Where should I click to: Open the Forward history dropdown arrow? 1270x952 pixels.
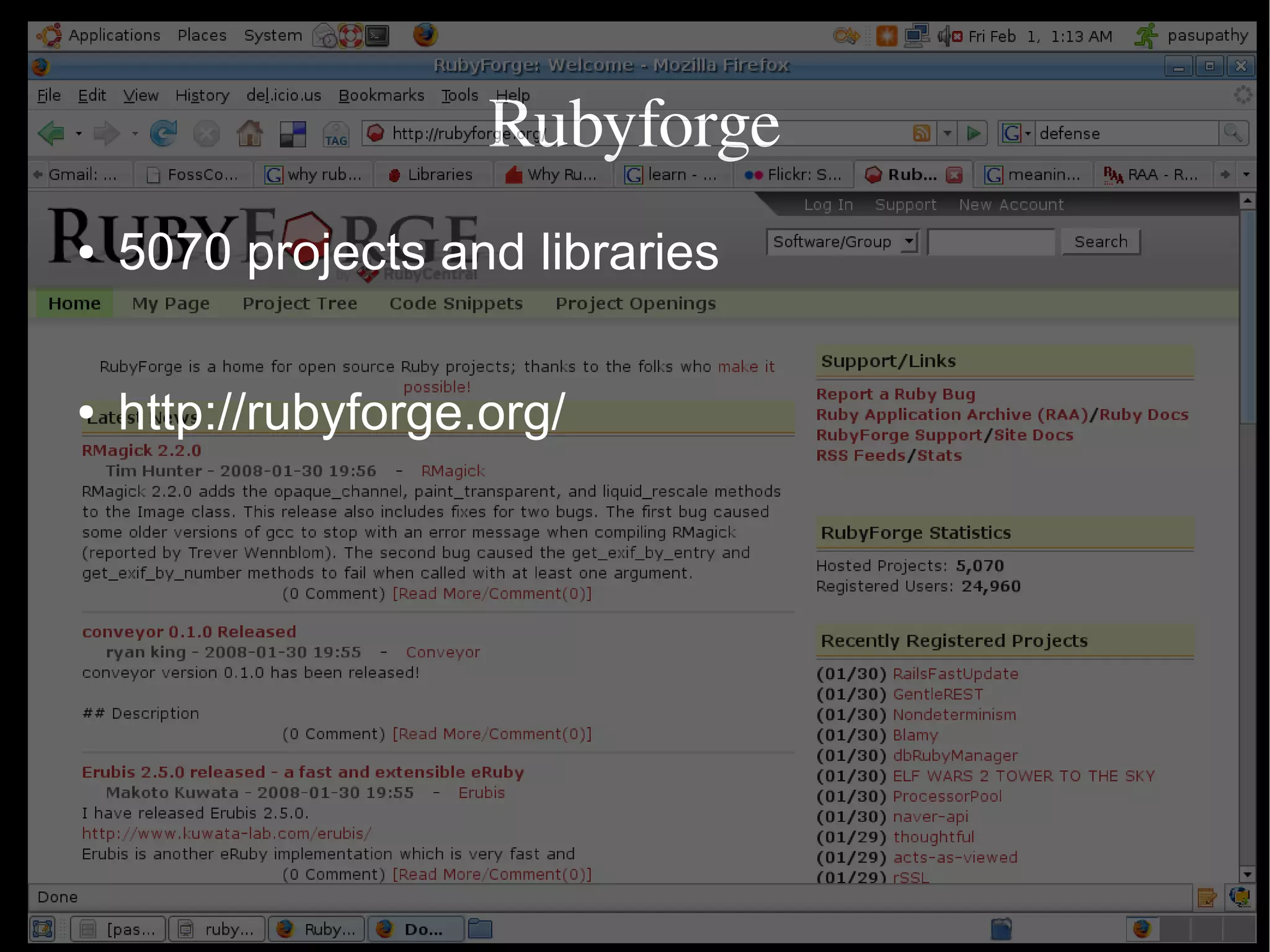(134, 133)
